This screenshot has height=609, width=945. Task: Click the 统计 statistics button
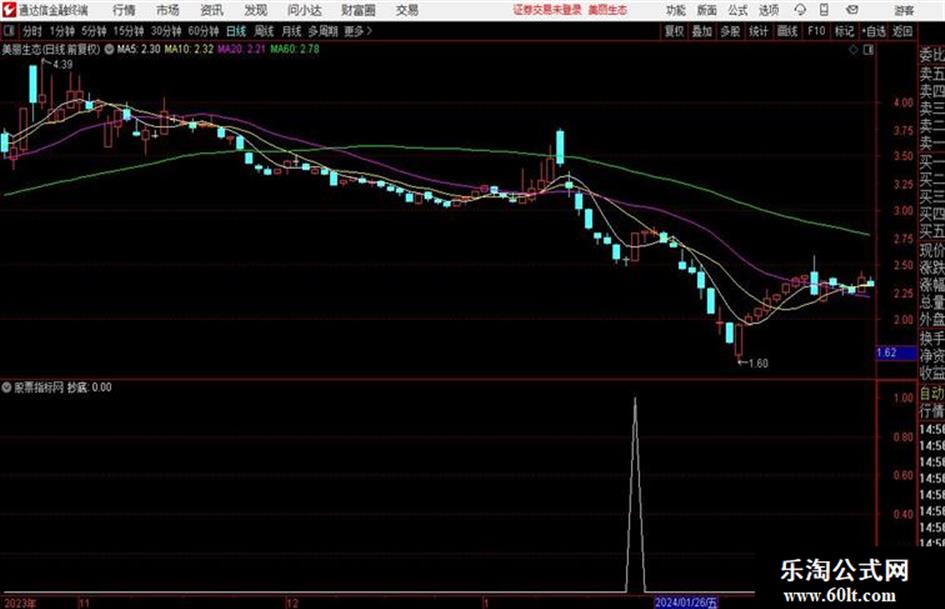759,31
